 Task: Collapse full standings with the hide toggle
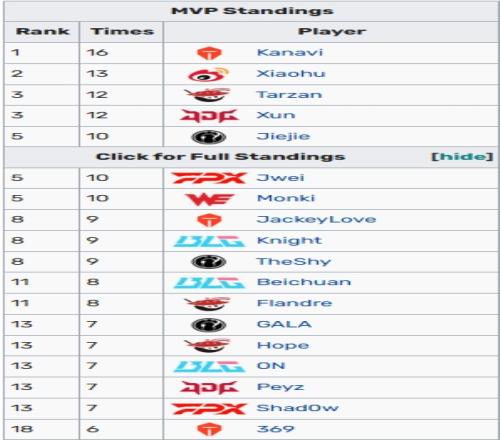coord(462,157)
